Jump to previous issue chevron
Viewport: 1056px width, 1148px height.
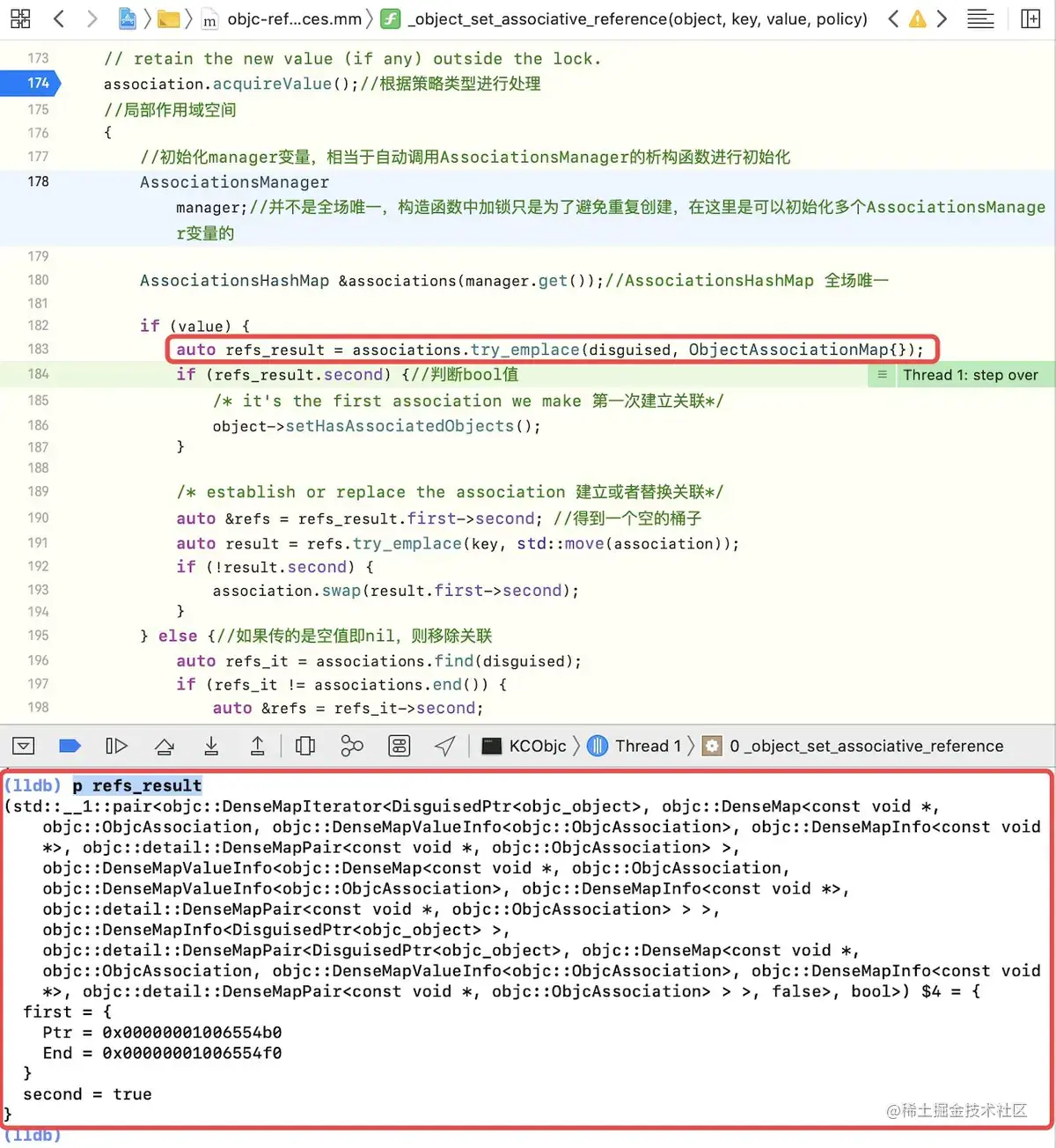coord(893,18)
